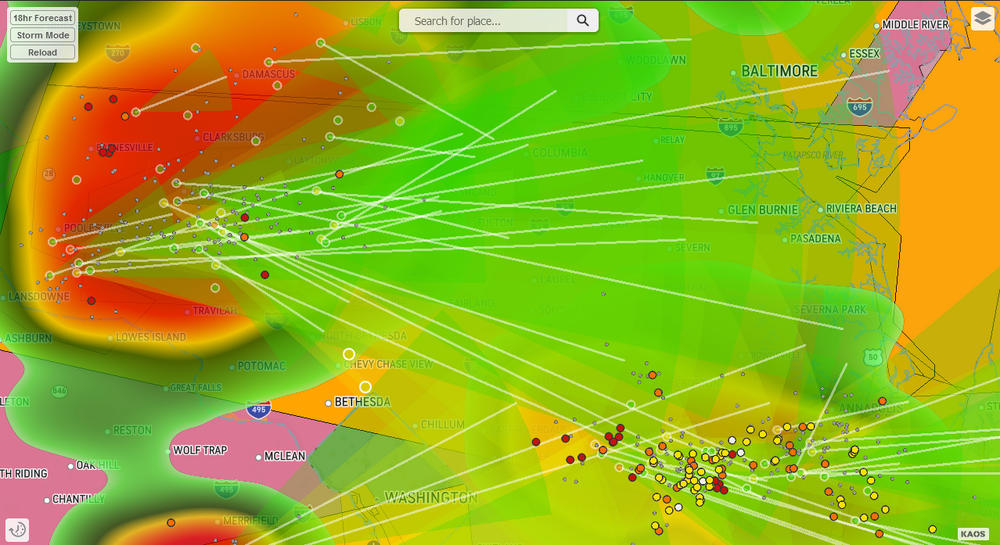Click the MERRIFIELD label
Viewport: 1000px width, 545px height.
[250, 521]
